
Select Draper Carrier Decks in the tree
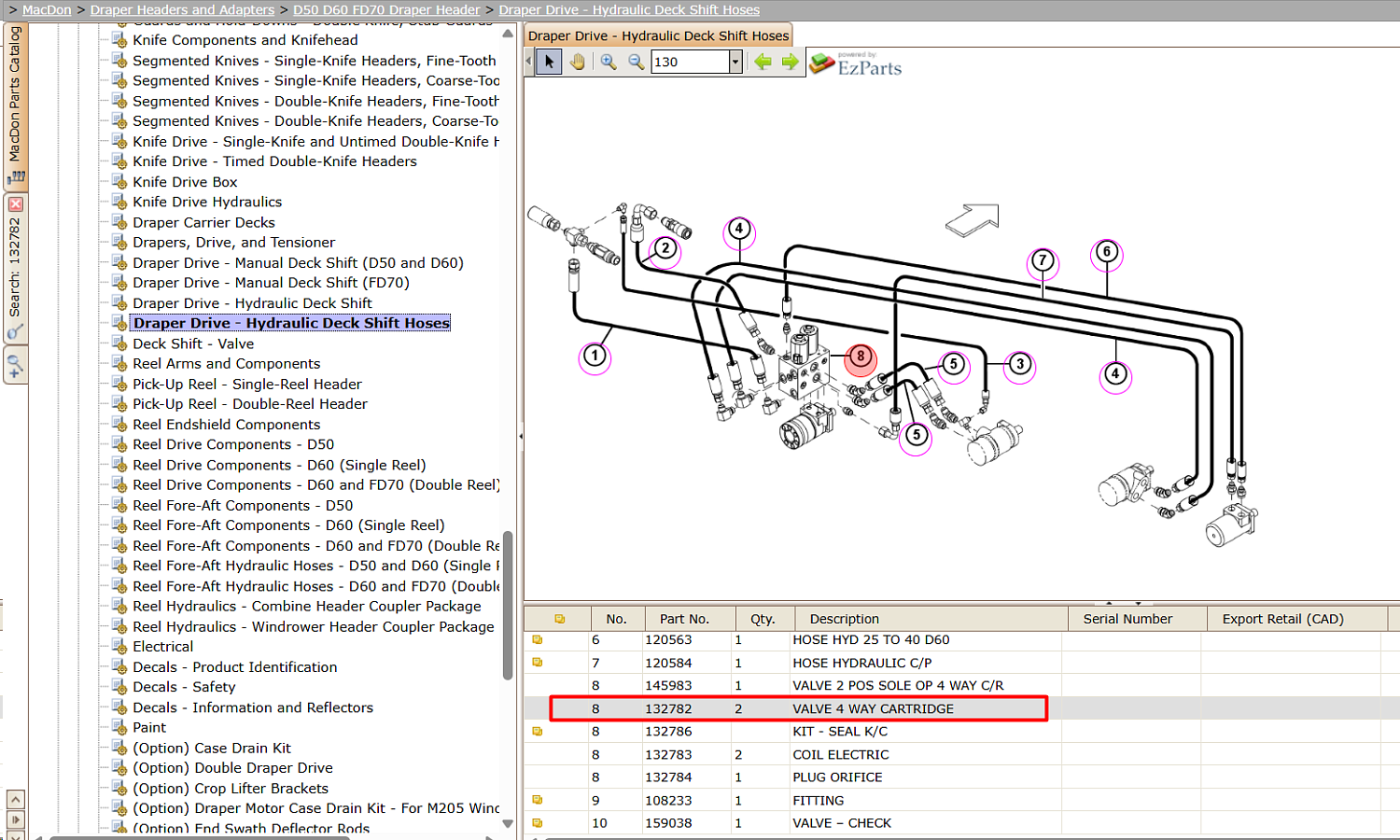(x=203, y=222)
